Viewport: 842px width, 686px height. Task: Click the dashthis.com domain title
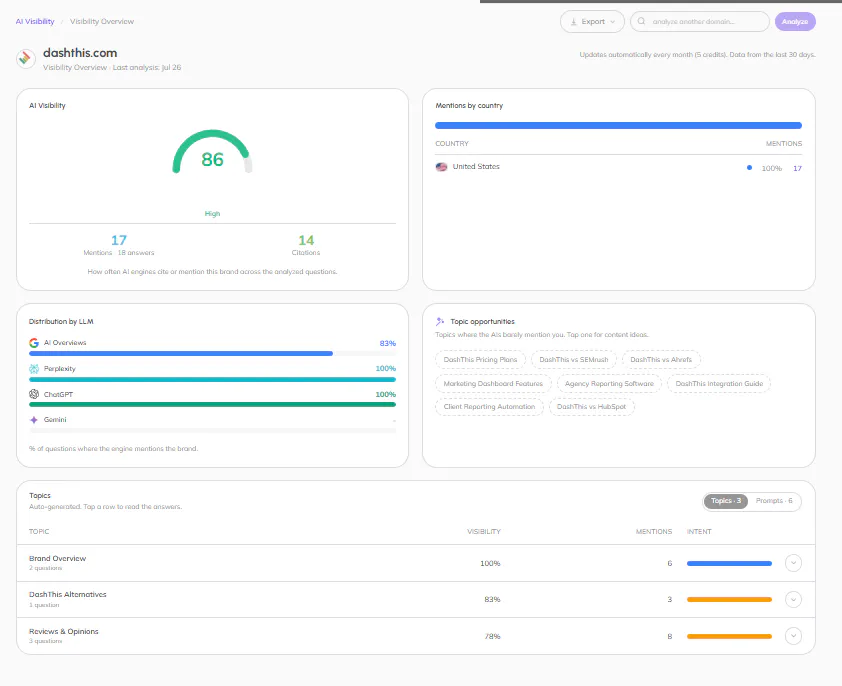coord(80,53)
